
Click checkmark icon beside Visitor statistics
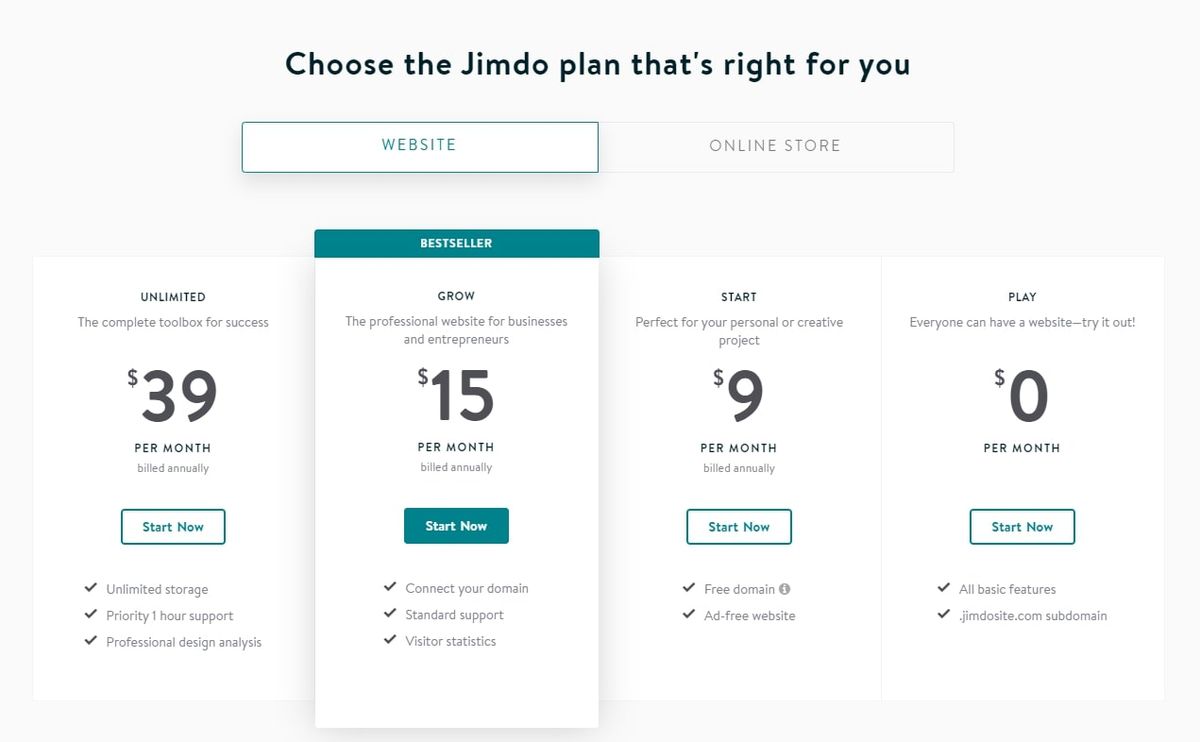pyautogui.click(x=390, y=640)
